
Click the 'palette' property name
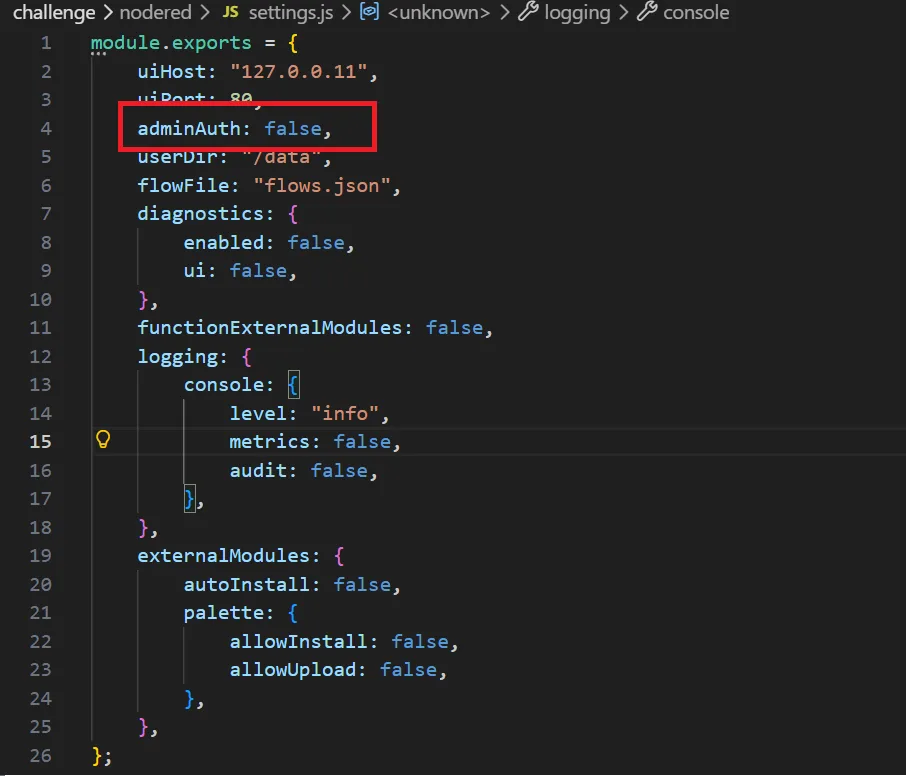pyautogui.click(x=224, y=612)
